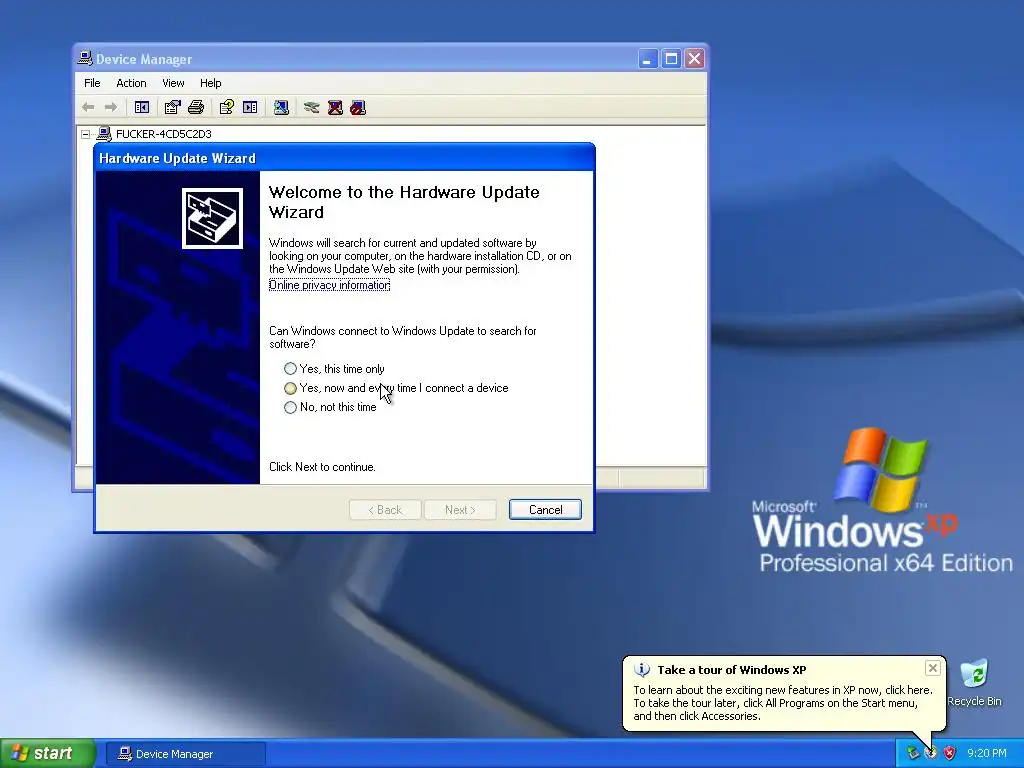The image size is (1024, 768).
Task: Click the Safely Remove Hardware tray icon
Action: click(913, 753)
